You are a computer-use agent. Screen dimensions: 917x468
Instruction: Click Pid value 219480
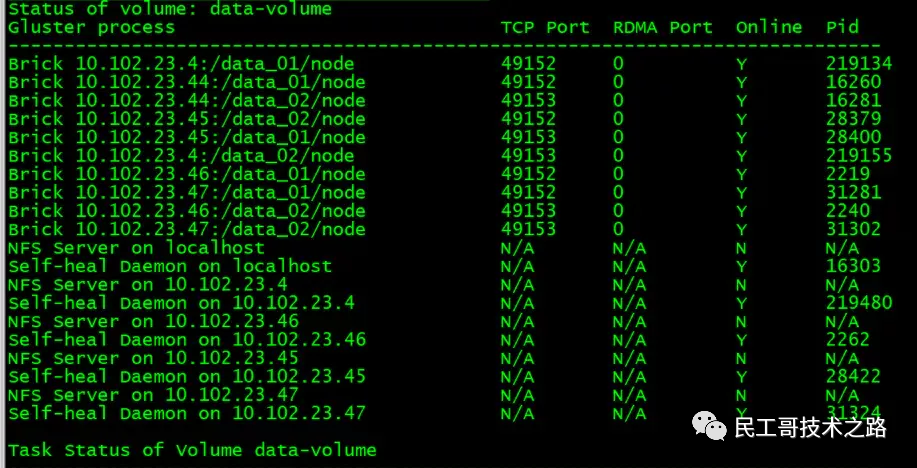[859, 303]
